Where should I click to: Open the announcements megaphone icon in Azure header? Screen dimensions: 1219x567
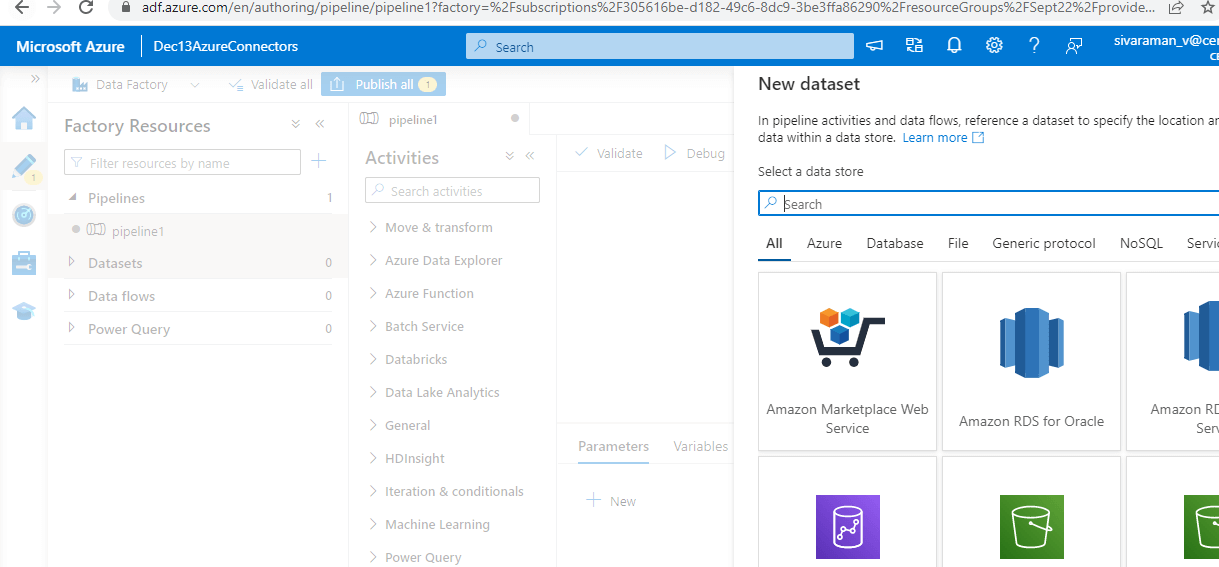pyautogui.click(x=875, y=46)
